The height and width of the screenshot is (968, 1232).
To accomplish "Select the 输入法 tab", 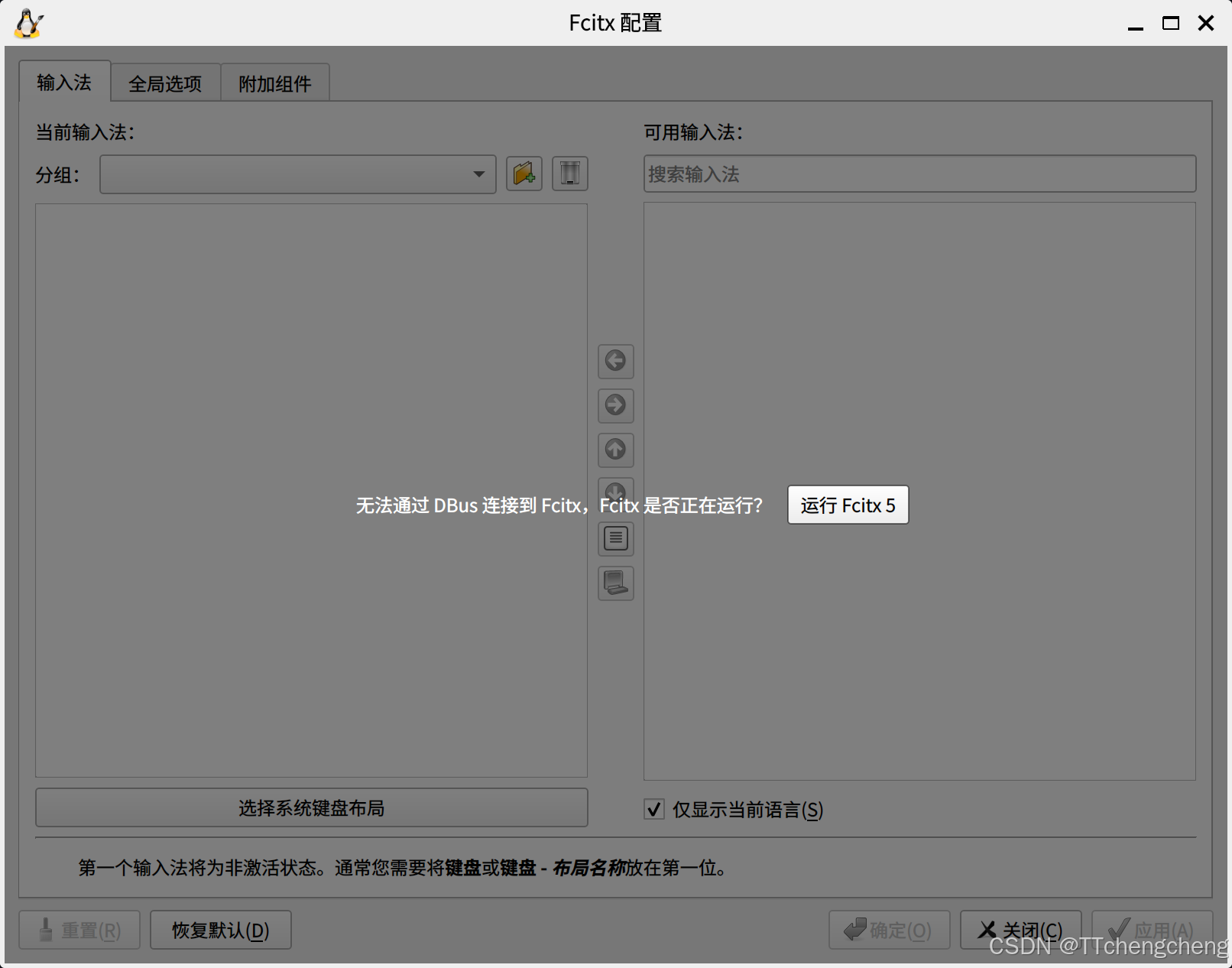I will (64, 83).
